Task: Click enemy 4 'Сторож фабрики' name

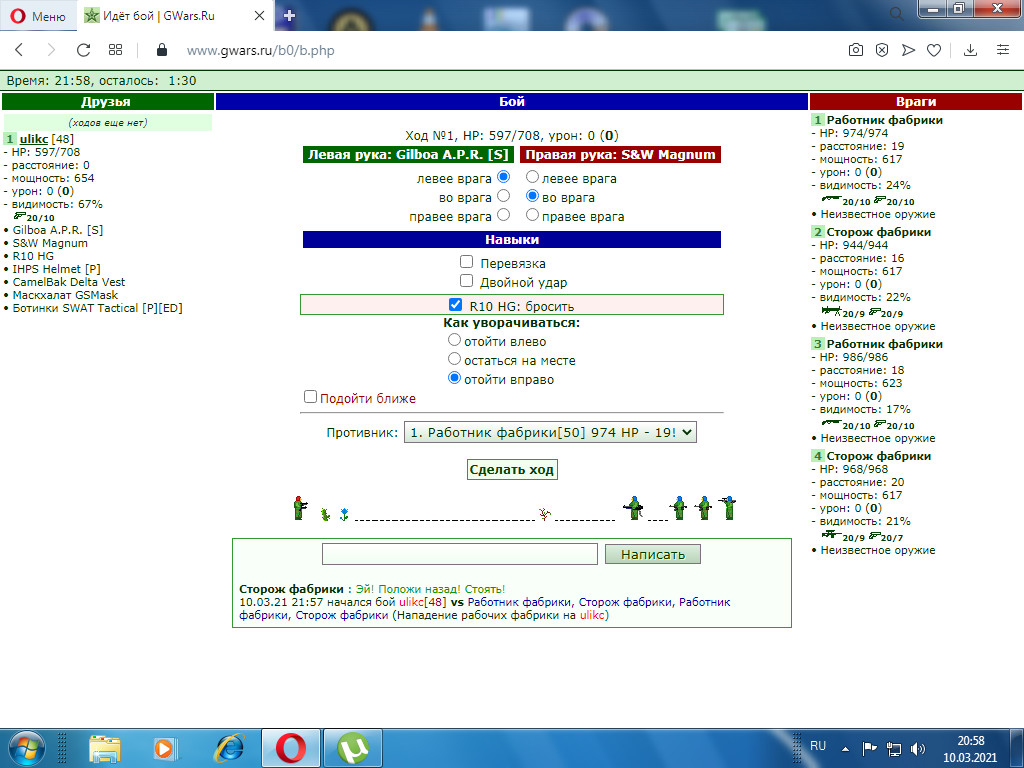Action: coord(878,456)
